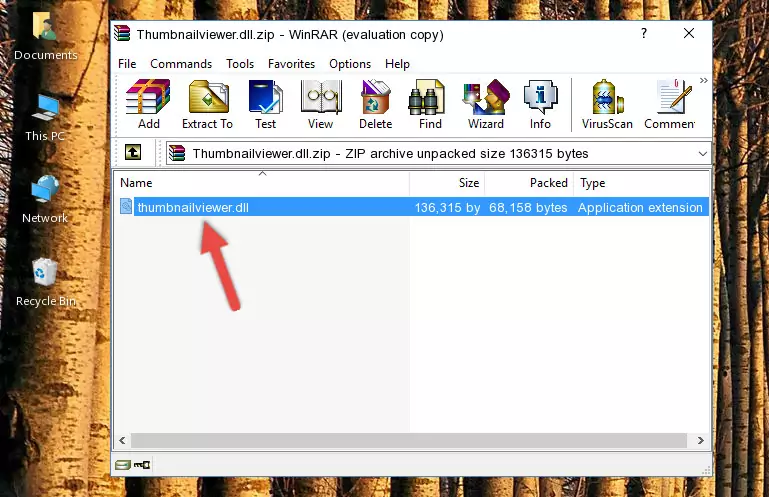The width and height of the screenshot is (769, 497).
Task: Click the horizontal scrollbar right arrow
Action: coord(701,441)
